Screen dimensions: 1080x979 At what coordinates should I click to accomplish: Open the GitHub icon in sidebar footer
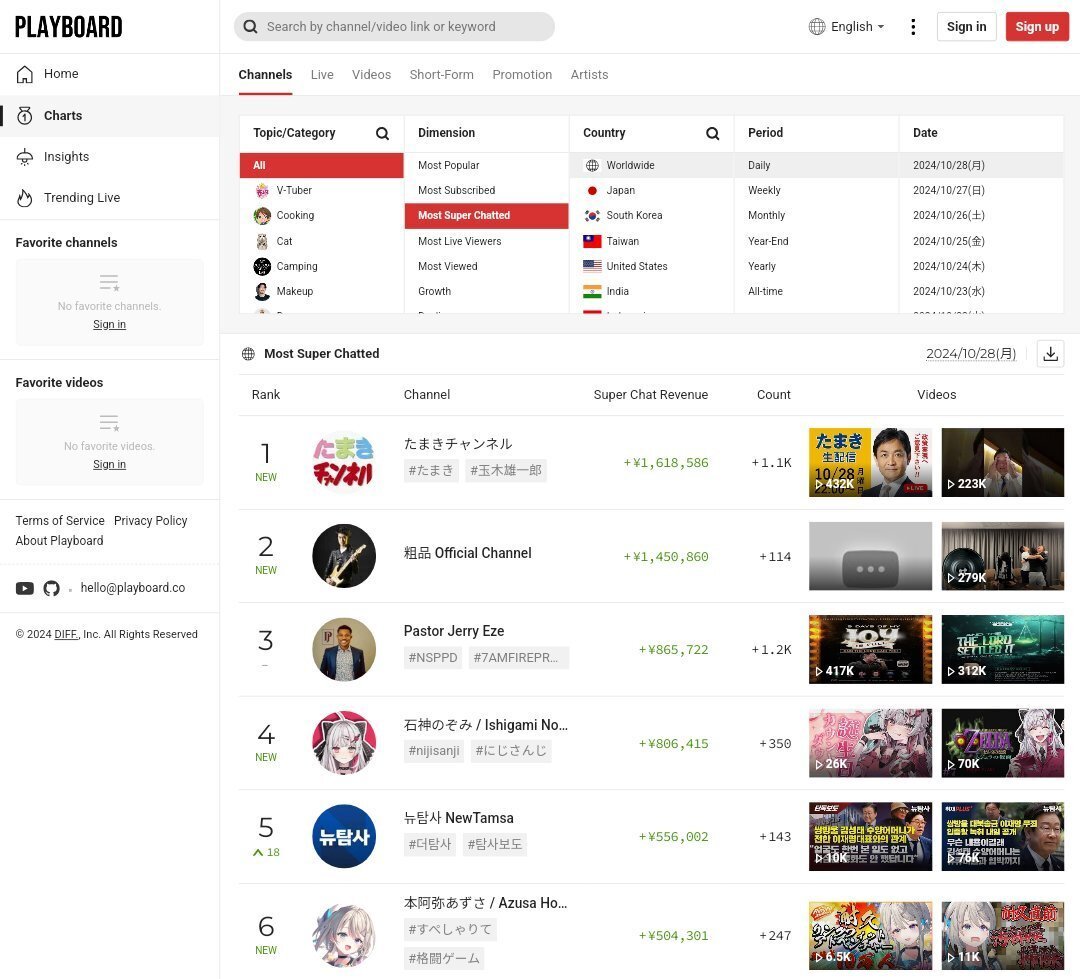click(x=52, y=588)
